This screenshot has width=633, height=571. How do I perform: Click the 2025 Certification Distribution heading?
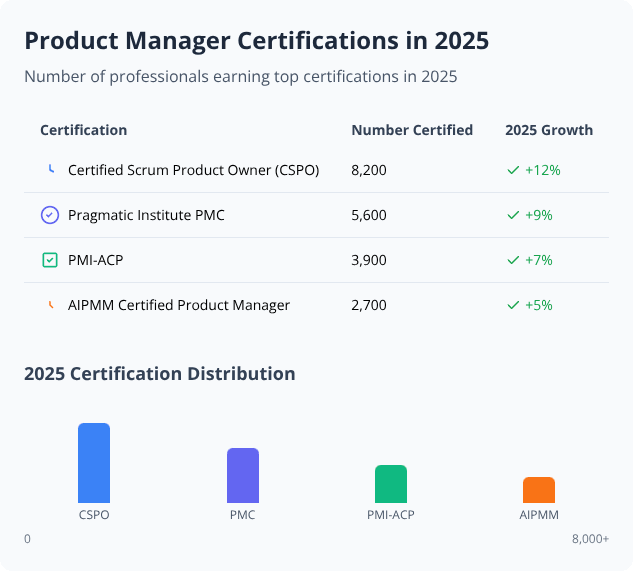[160, 374]
